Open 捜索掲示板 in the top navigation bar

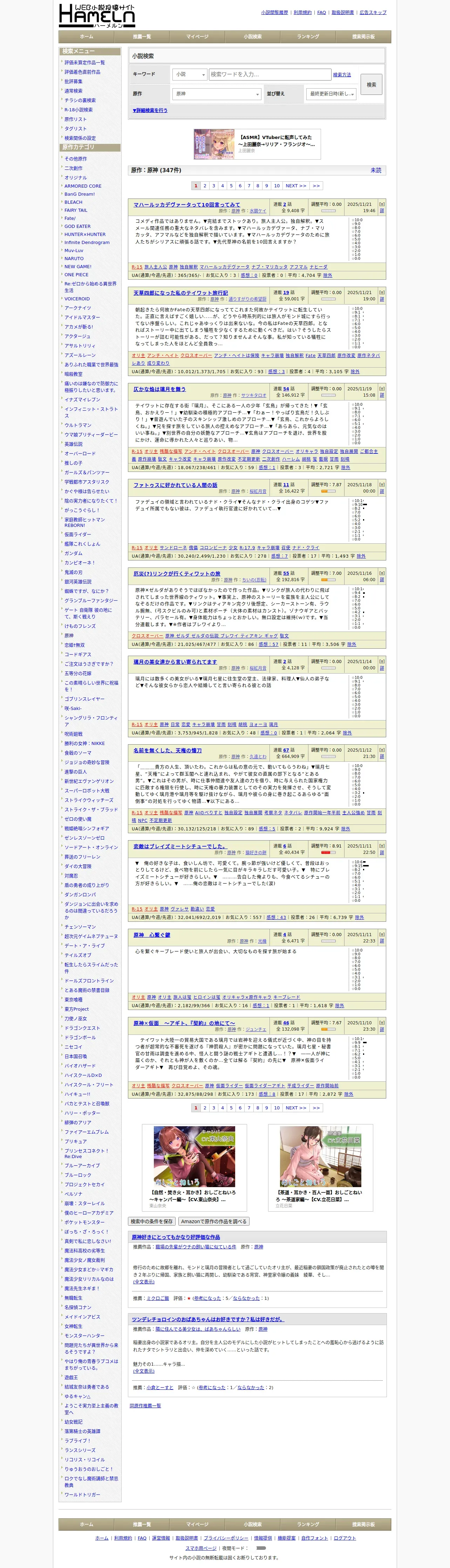363,36
